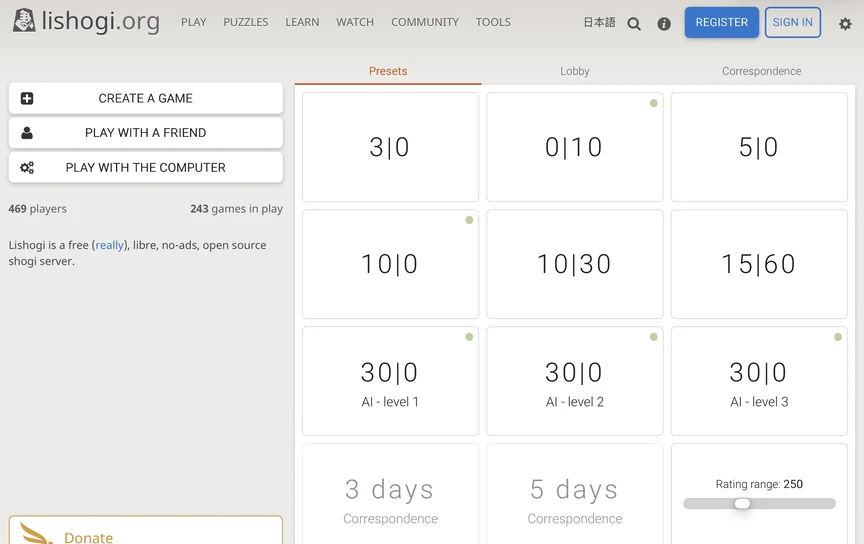Viewport: 864px width, 544px height.
Task: Select the 3|0 preset tile
Action: coord(390,148)
